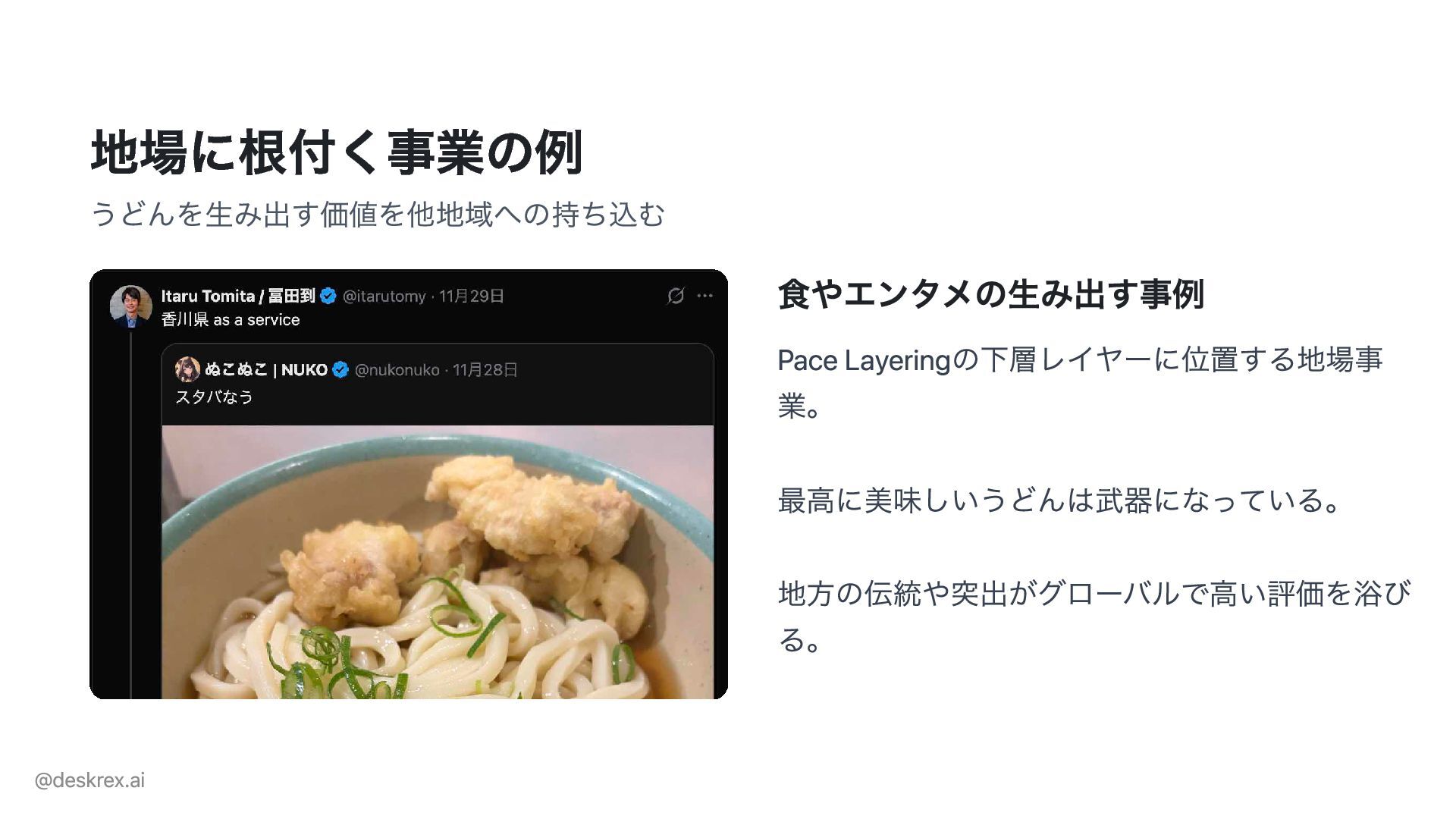Click Itaru Tomita's blue verified badge

(x=328, y=296)
